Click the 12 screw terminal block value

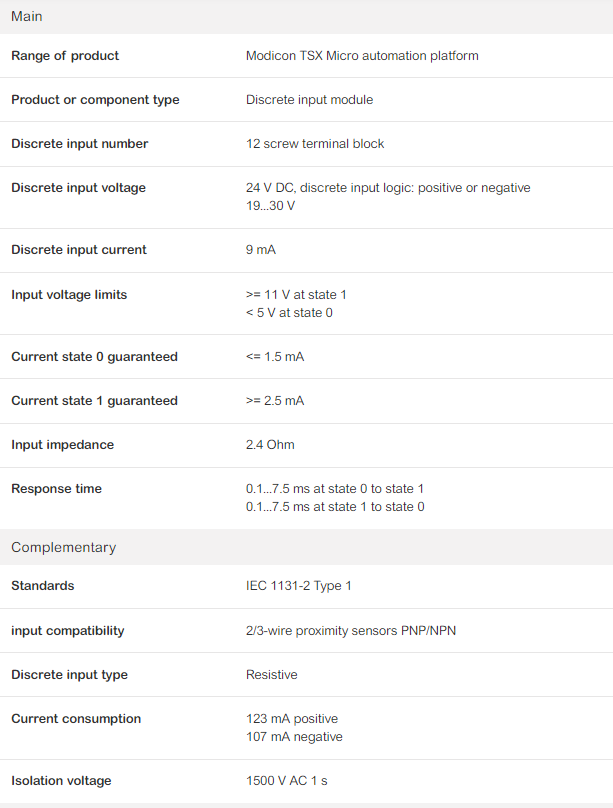coord(315,144)
